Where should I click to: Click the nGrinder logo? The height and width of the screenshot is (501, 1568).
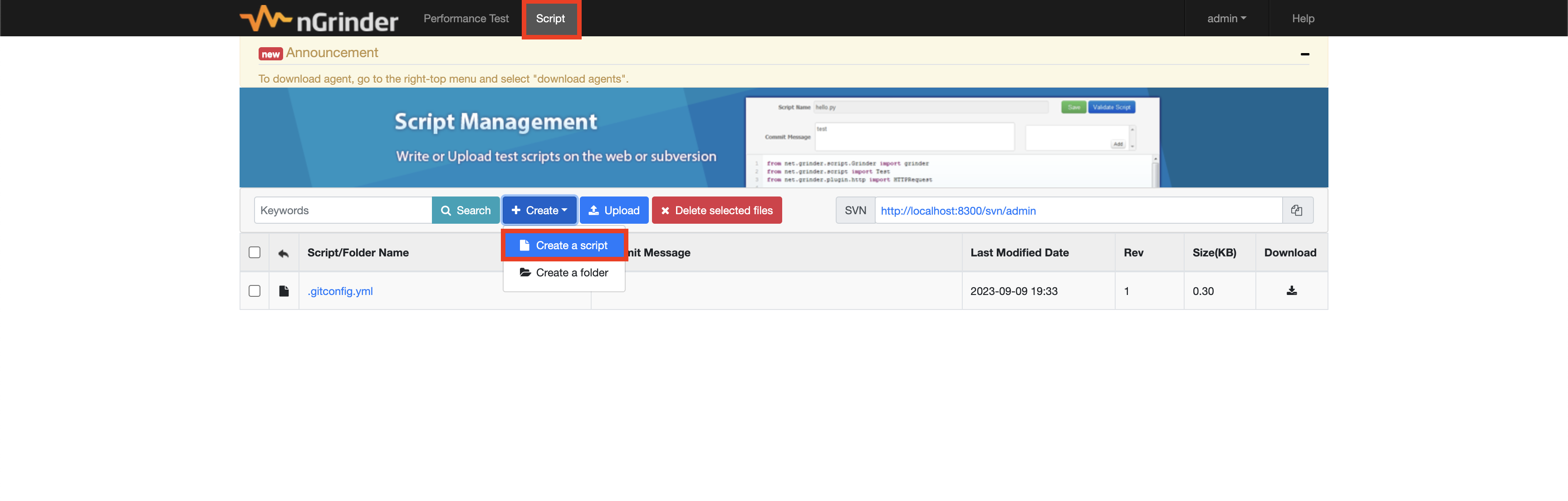point(318,19)
